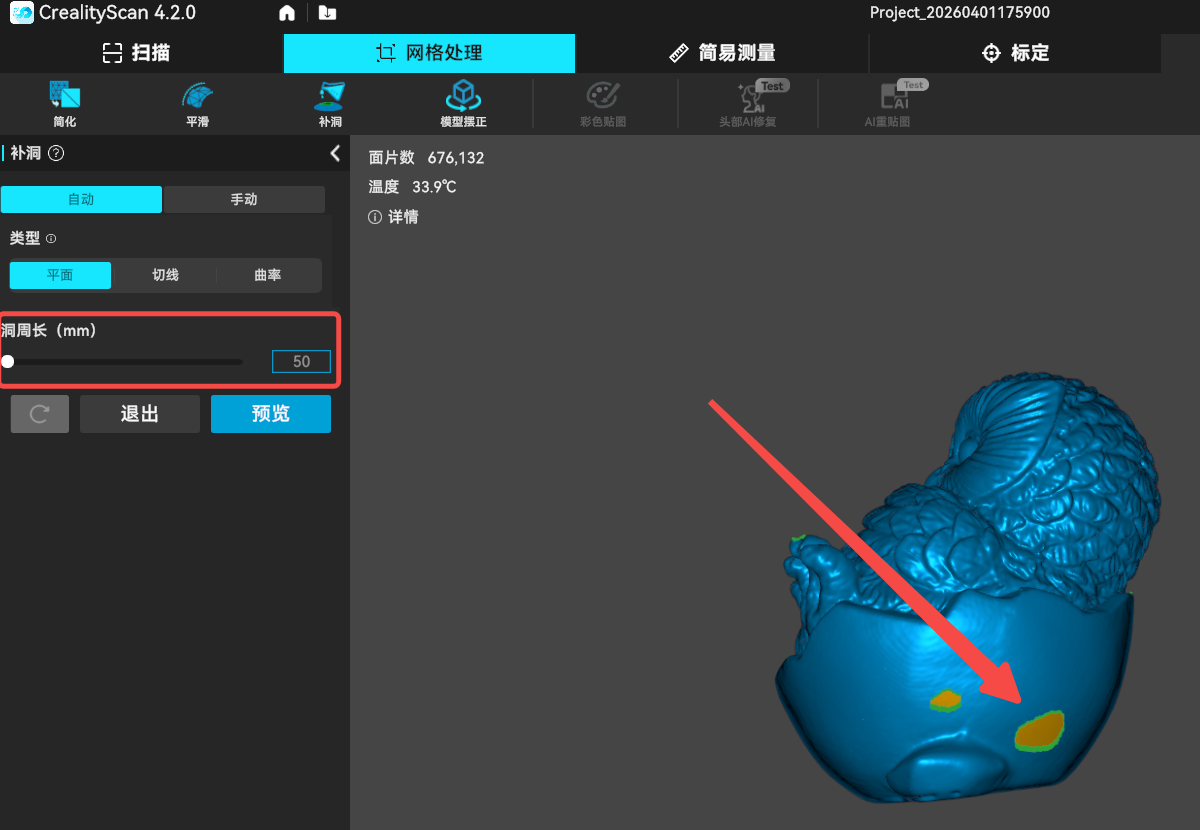Click the help icon next to 补洞
Viewport: 1200px width, 830px height.
pyautogui.click(x=56, y=153)
